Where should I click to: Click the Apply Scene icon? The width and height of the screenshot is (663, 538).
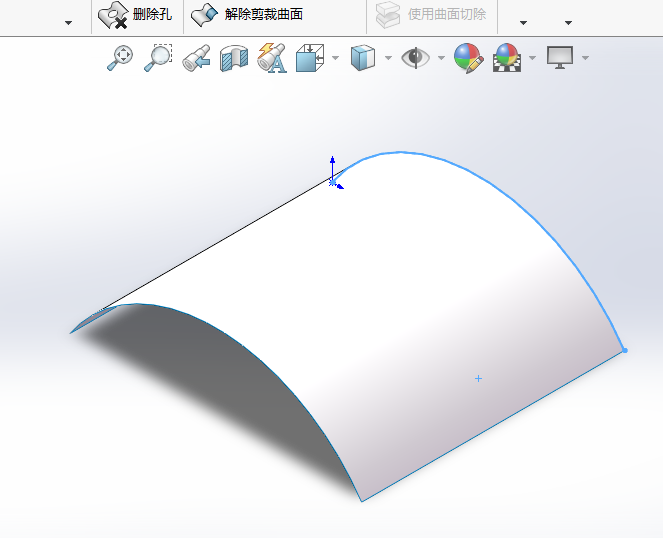(x=507, y=58)
